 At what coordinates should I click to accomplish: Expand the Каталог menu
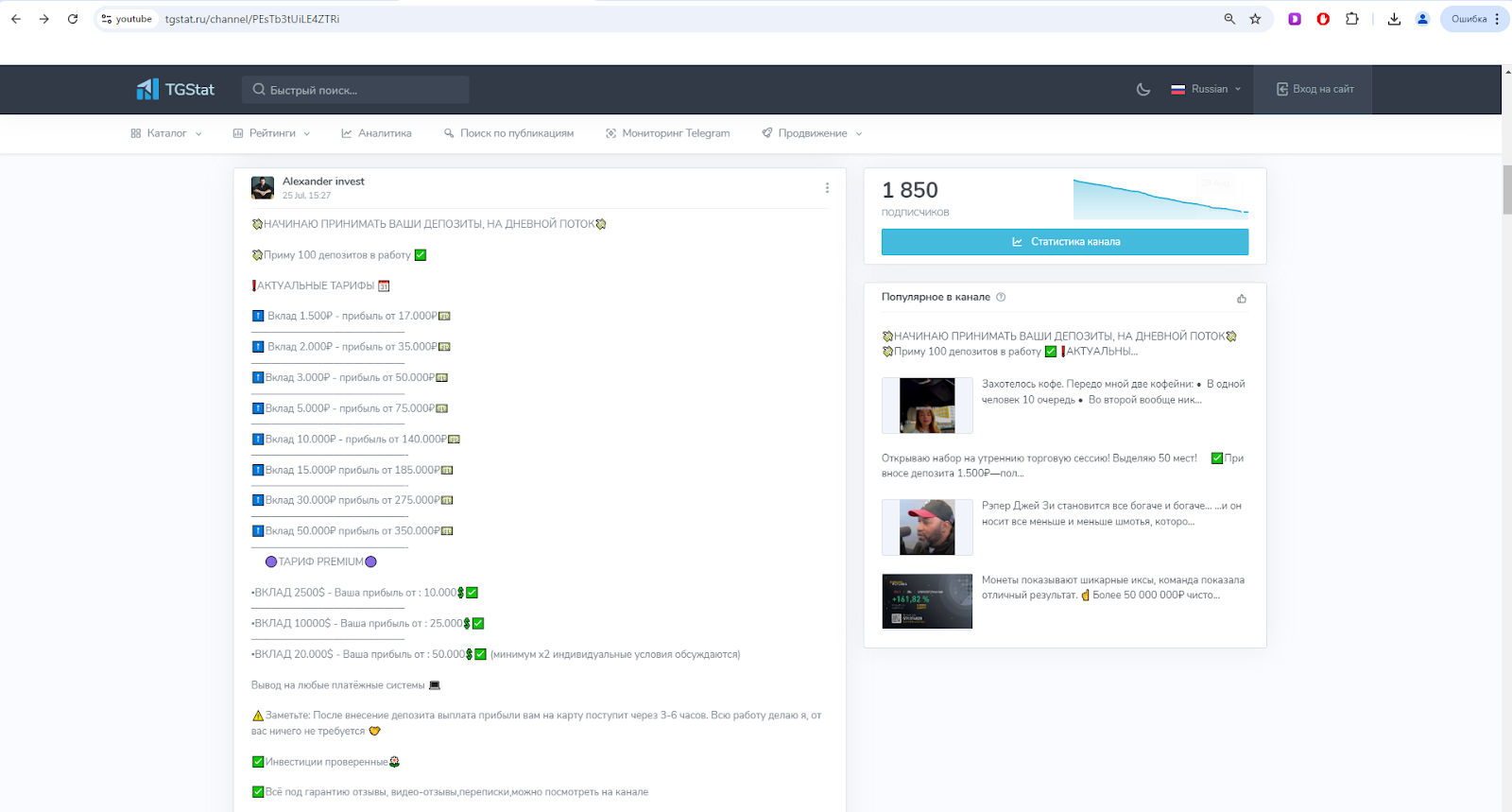point(166,133)
